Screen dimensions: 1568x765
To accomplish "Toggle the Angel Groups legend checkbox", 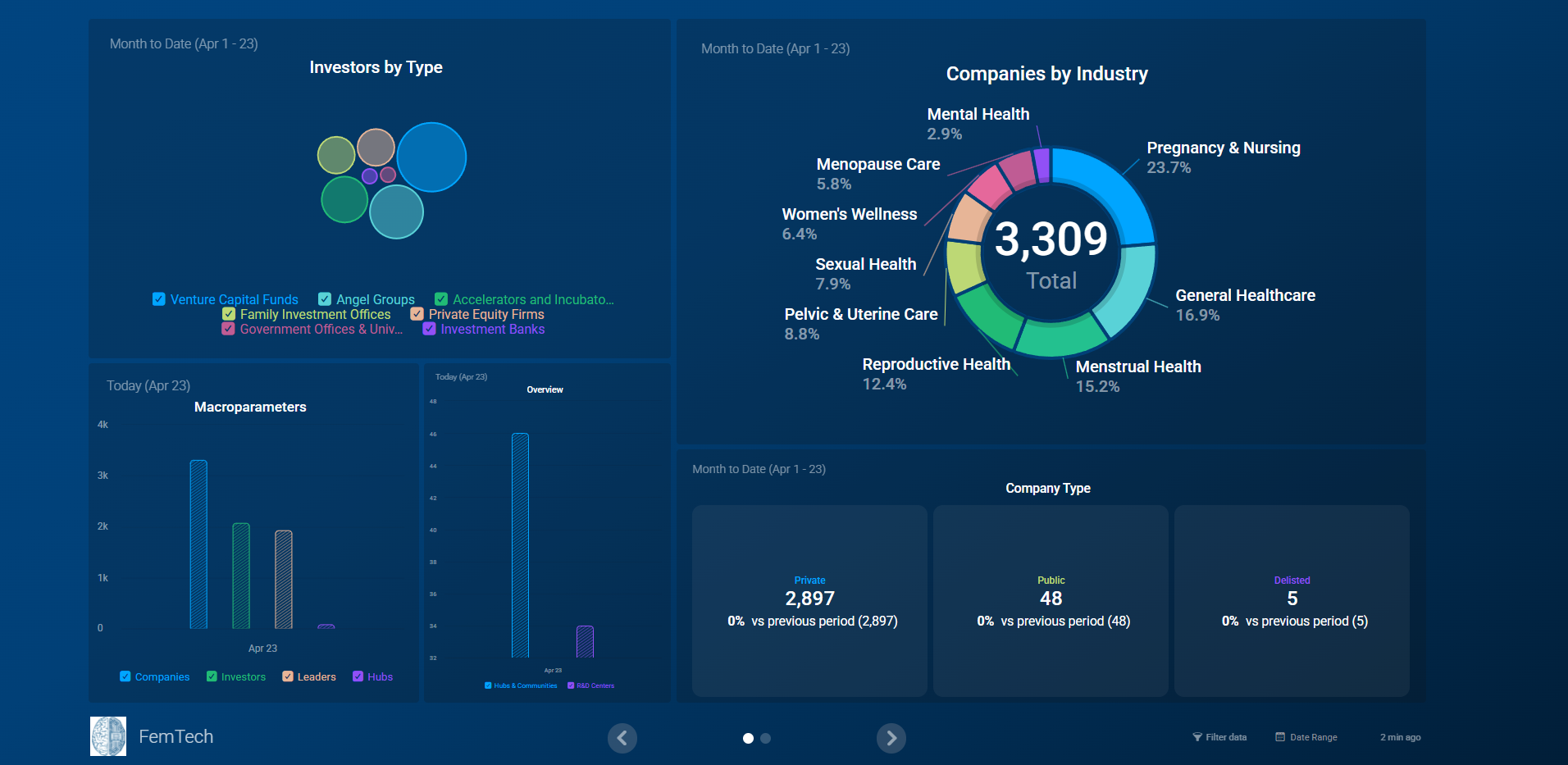I will pos(325,299).
